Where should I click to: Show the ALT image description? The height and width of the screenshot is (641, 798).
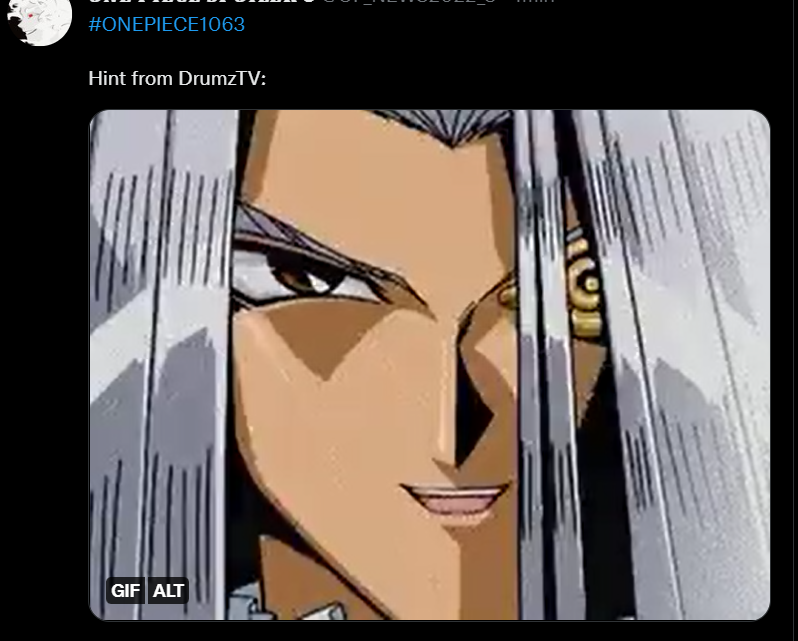pos(168,591)
